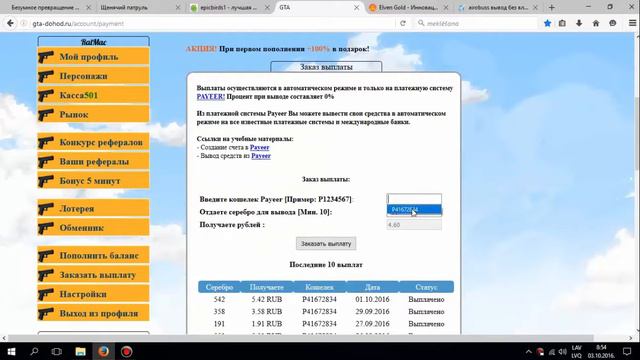
Task: Select the 01.10.2016 date cell
Action: [372, 299]
